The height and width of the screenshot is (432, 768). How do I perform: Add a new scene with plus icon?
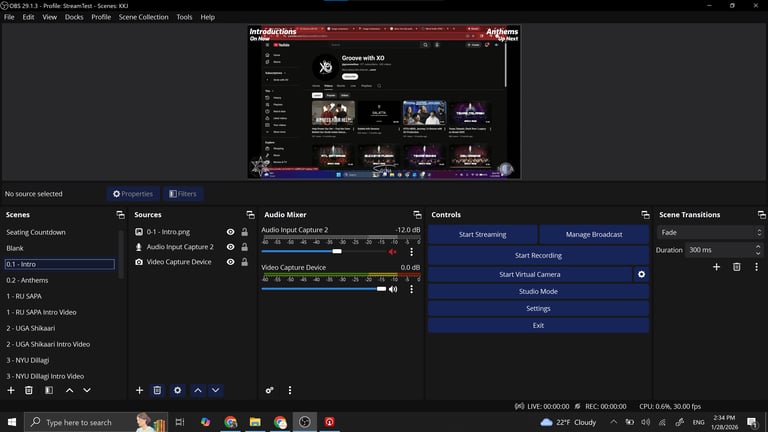pyautogui.click(x=11, y=390)
